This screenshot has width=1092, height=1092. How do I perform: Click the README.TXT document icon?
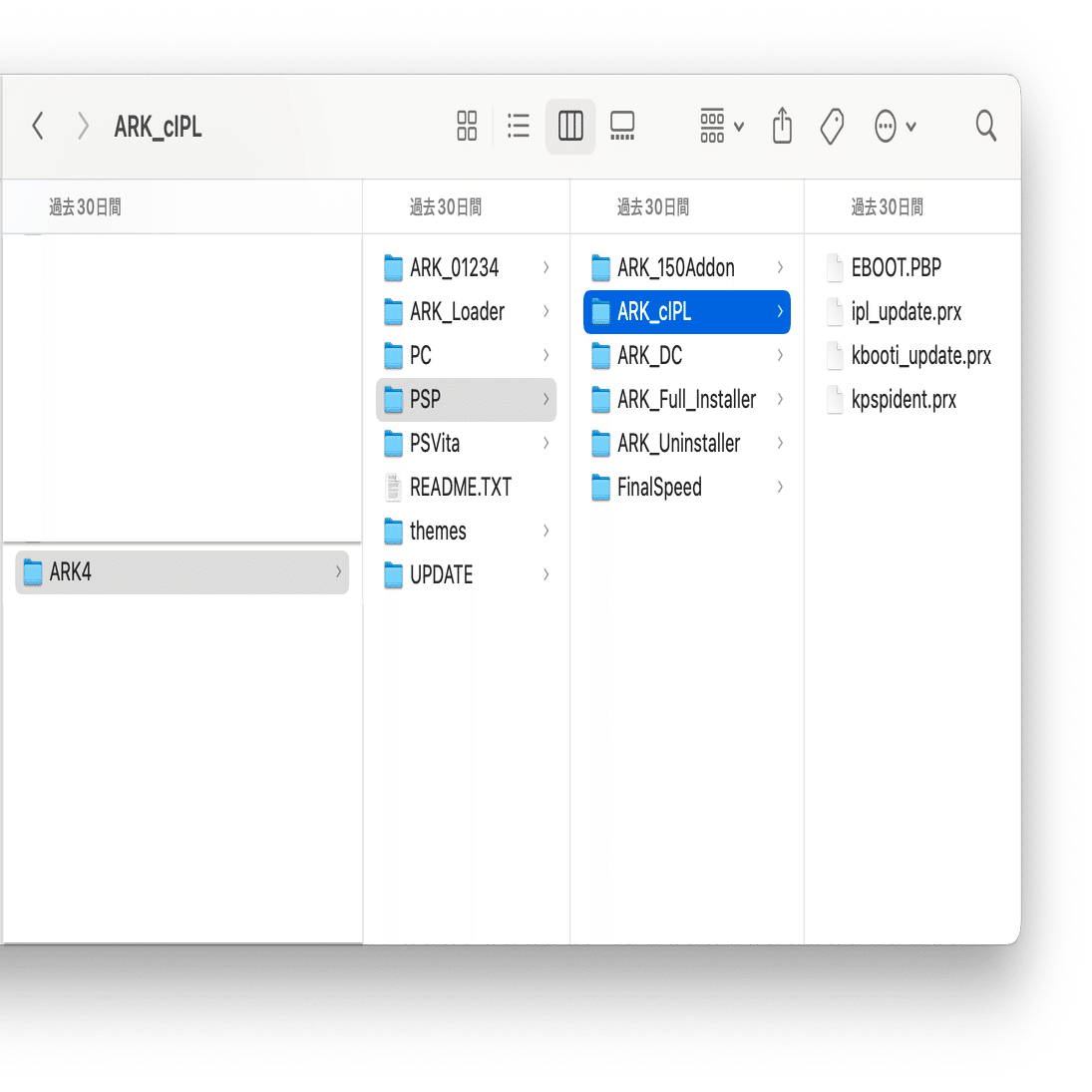394,487
